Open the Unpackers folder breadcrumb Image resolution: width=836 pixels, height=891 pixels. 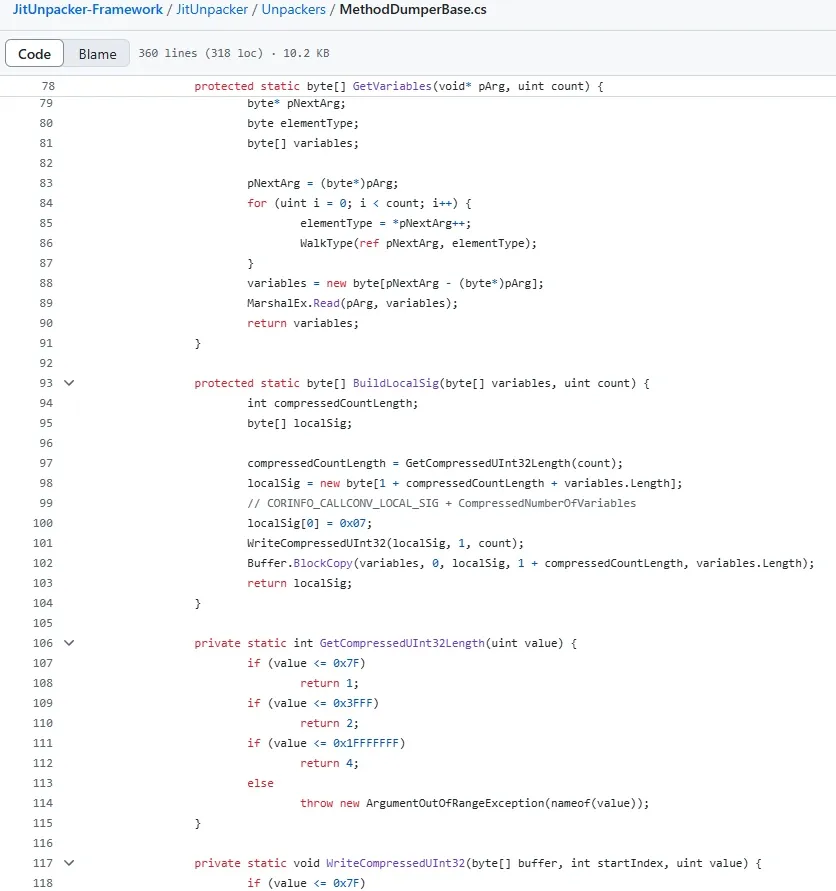coord(293,10)
